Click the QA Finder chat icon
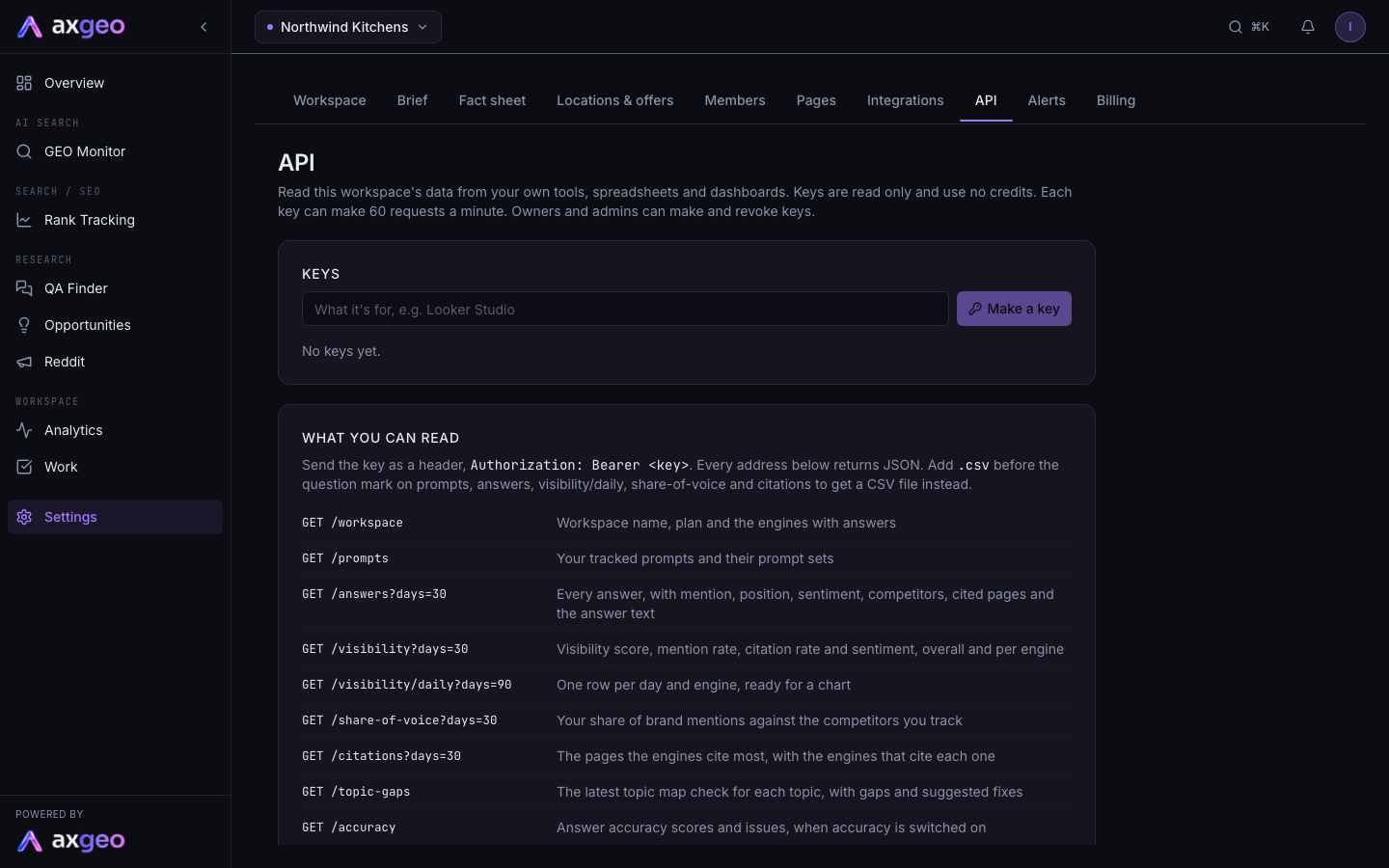The height and width of the screenshot is (868, 1389). tap(24, 288)
